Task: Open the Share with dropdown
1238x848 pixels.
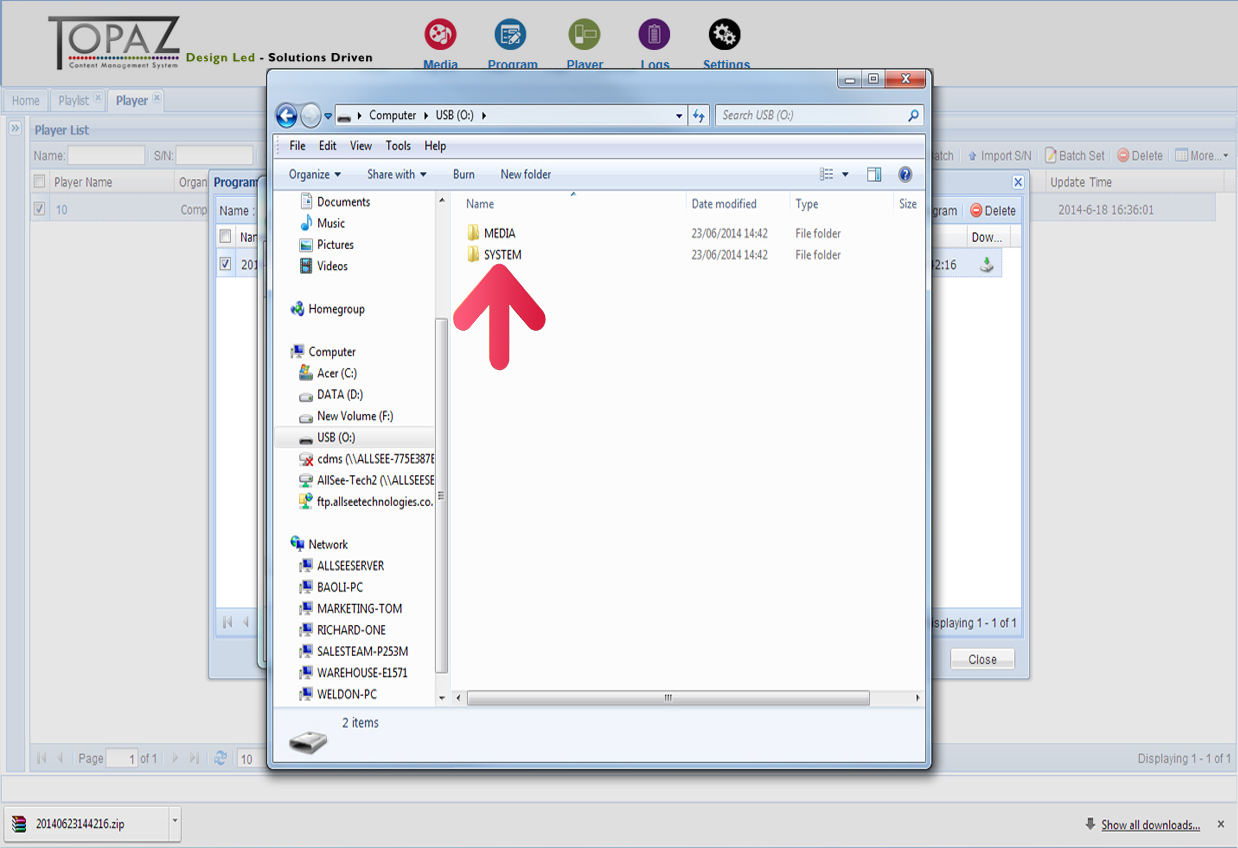Action: pos(396,174)
